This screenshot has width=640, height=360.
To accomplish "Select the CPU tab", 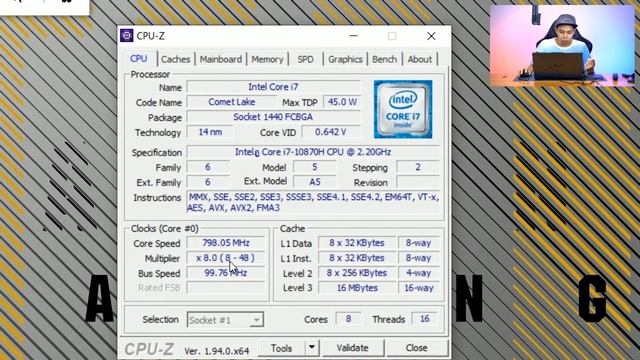I will (x=139, y=59).
